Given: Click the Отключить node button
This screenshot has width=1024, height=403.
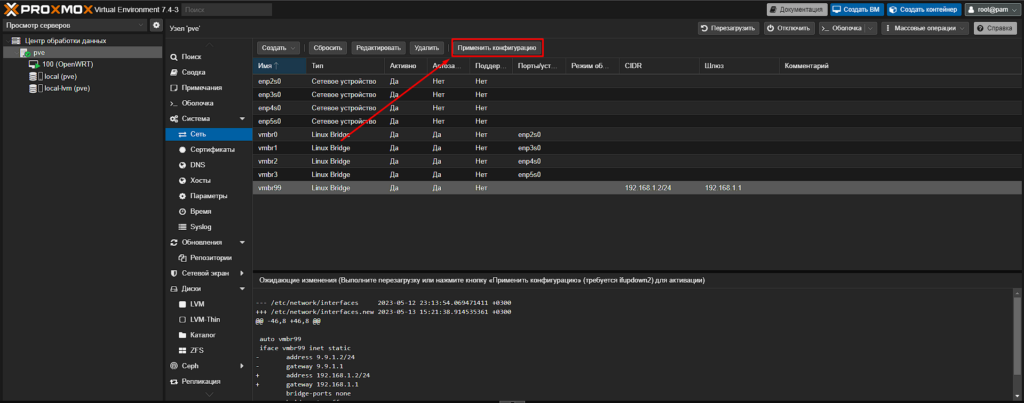Looking at the screenshot, I should tap(789, 28).
